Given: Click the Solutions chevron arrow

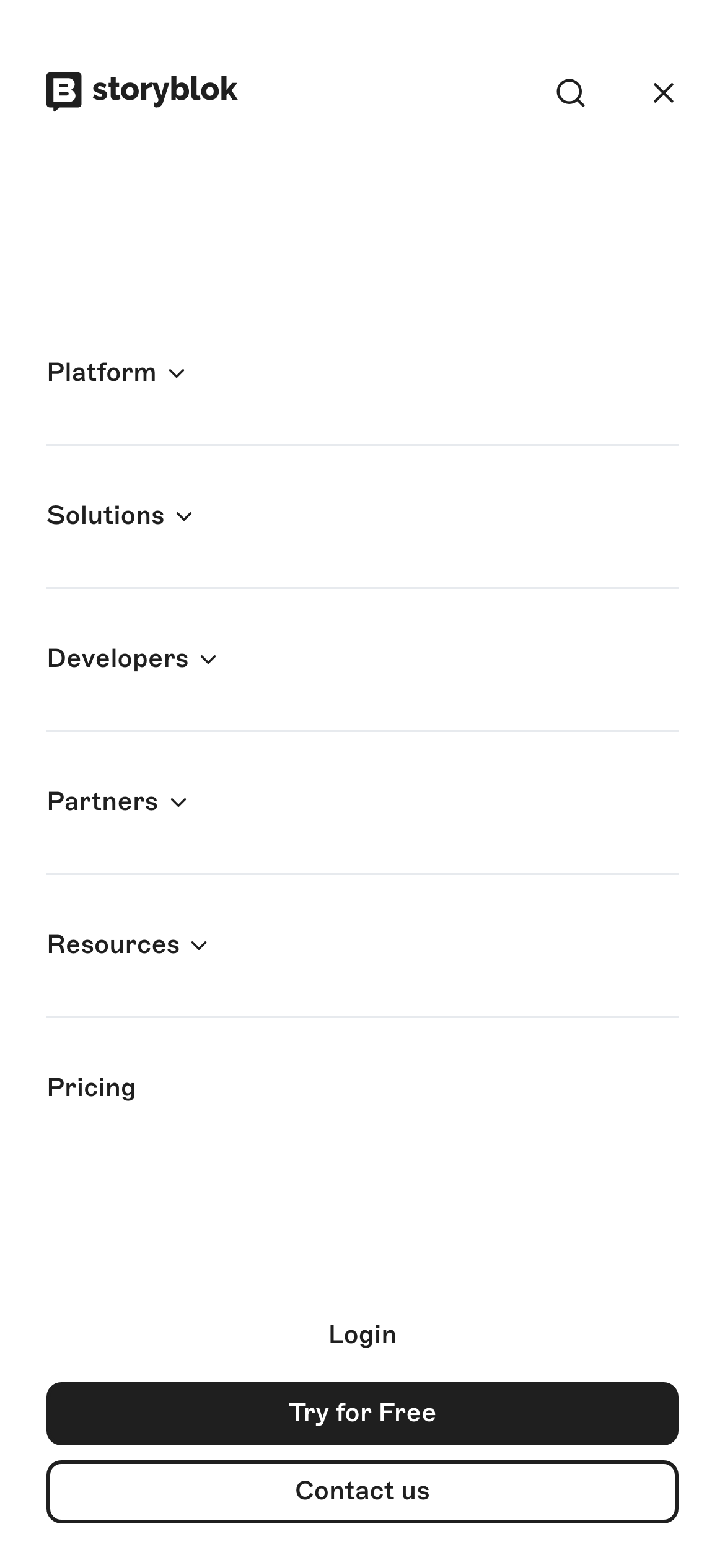Looking at the screenshot, I should pos(185,516).
